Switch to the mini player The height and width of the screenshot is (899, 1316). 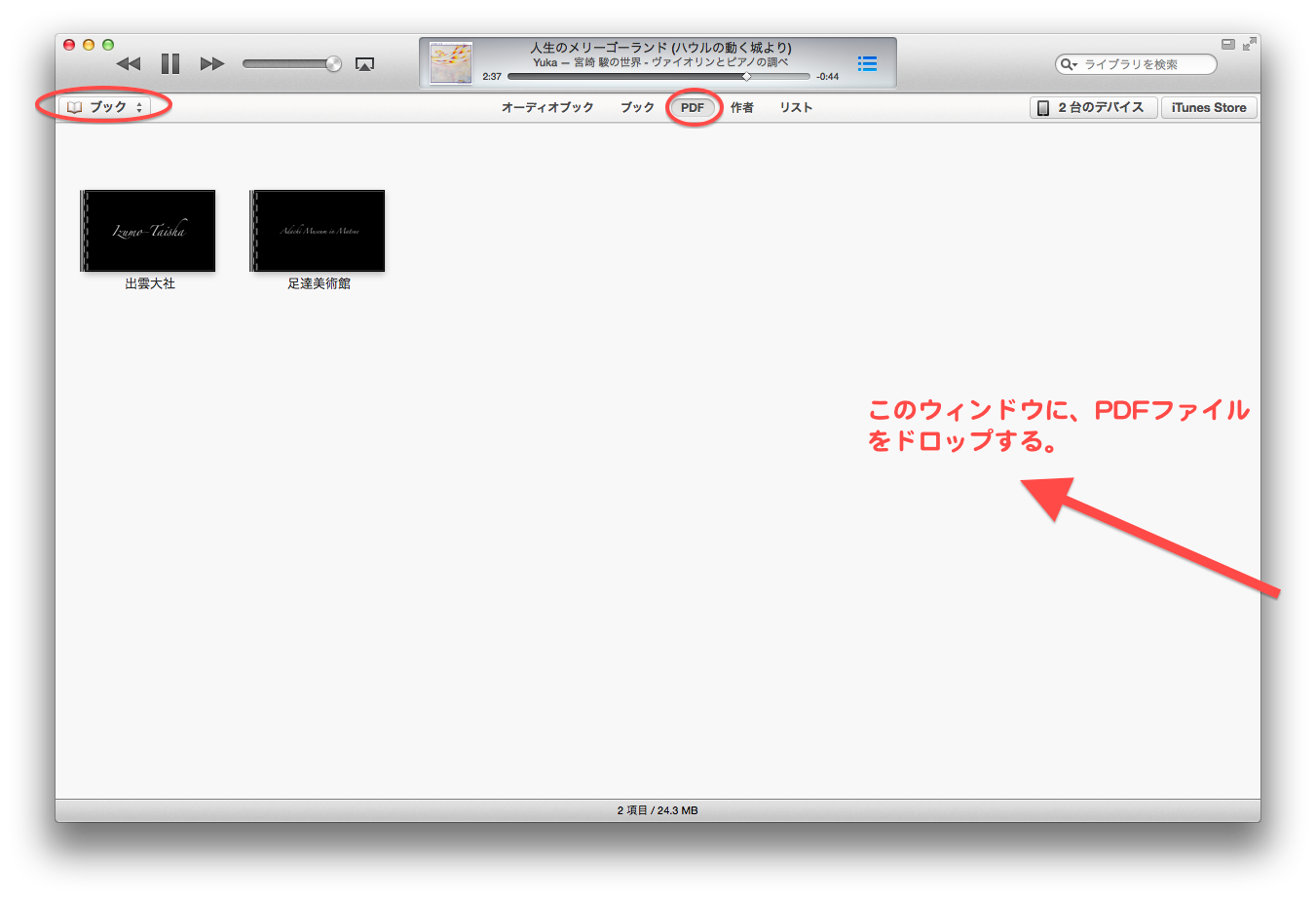click(x=1228, y=44)
